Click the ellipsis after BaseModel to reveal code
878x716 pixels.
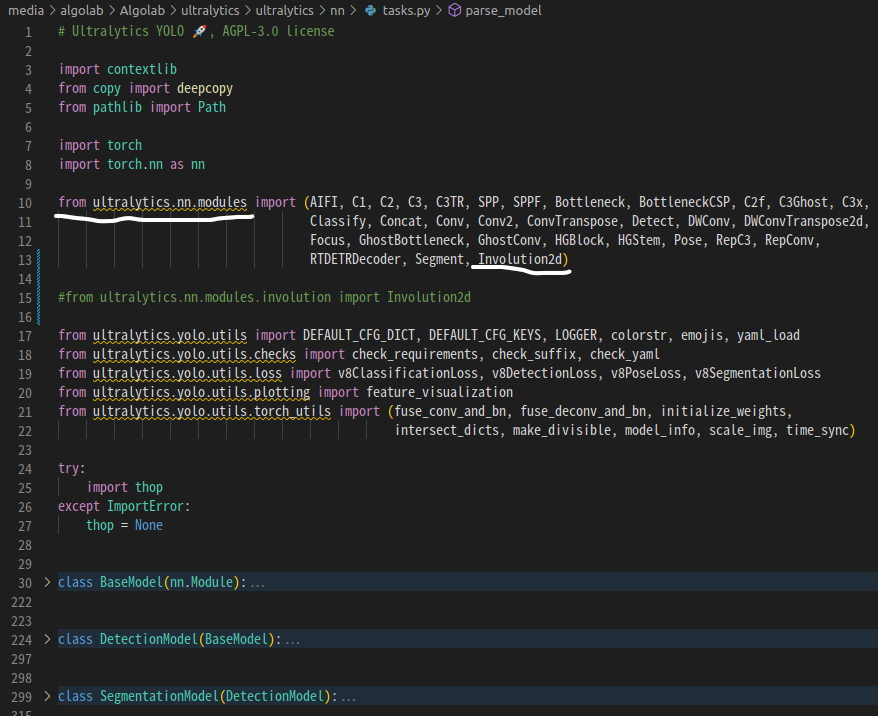pos(258,581)
